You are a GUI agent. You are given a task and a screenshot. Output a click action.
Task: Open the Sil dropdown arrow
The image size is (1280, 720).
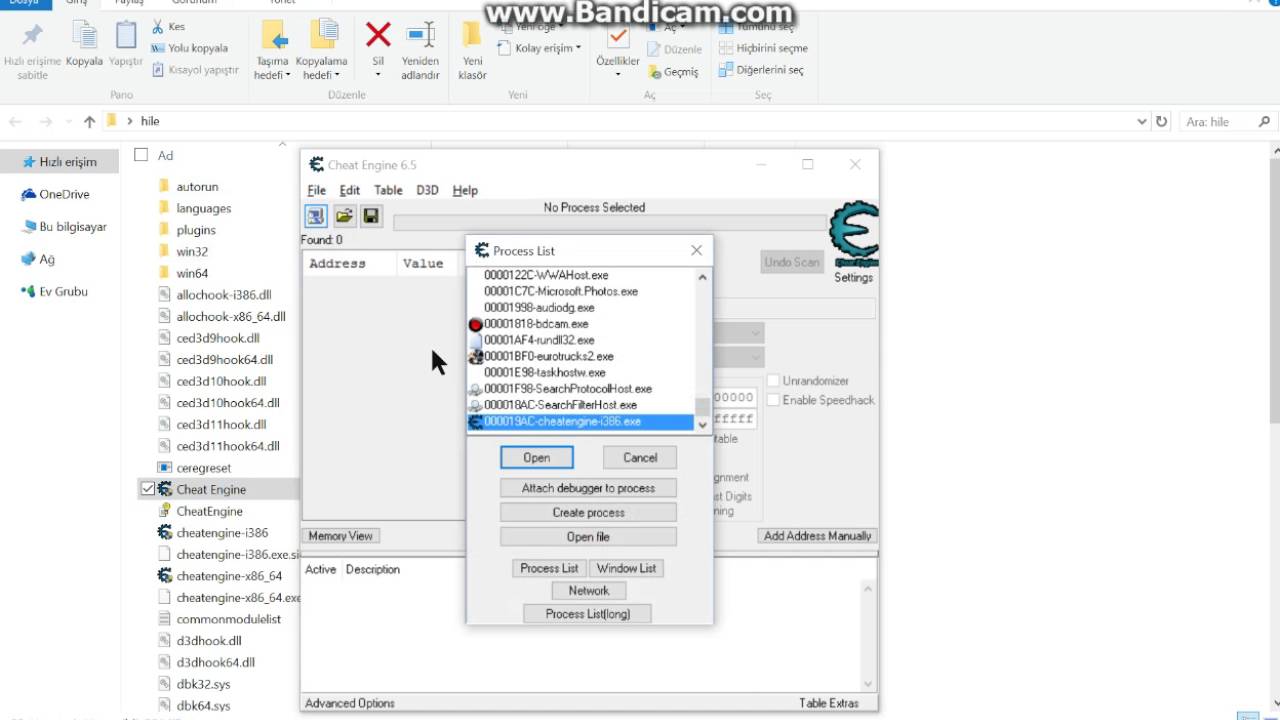(x=378, y=75)
